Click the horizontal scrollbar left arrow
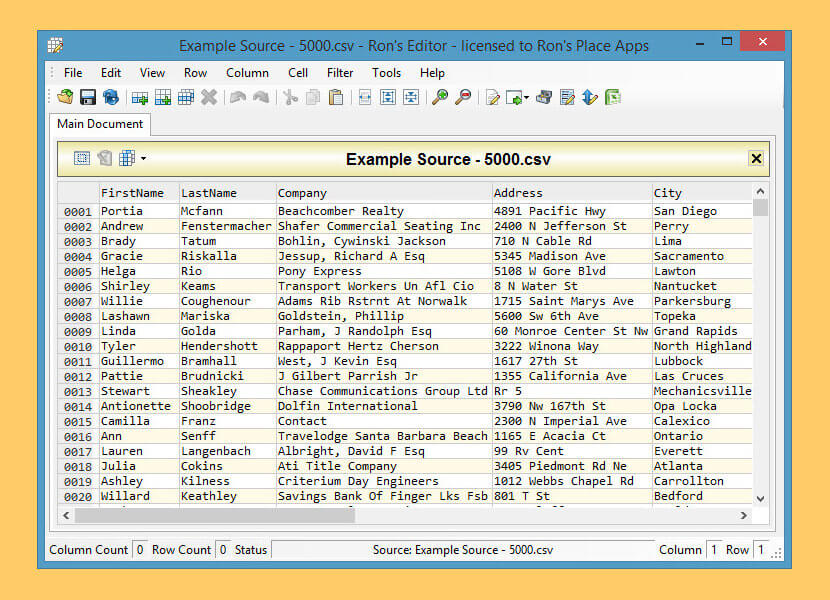This screenshot has width=830, height=600. point(66,515)
